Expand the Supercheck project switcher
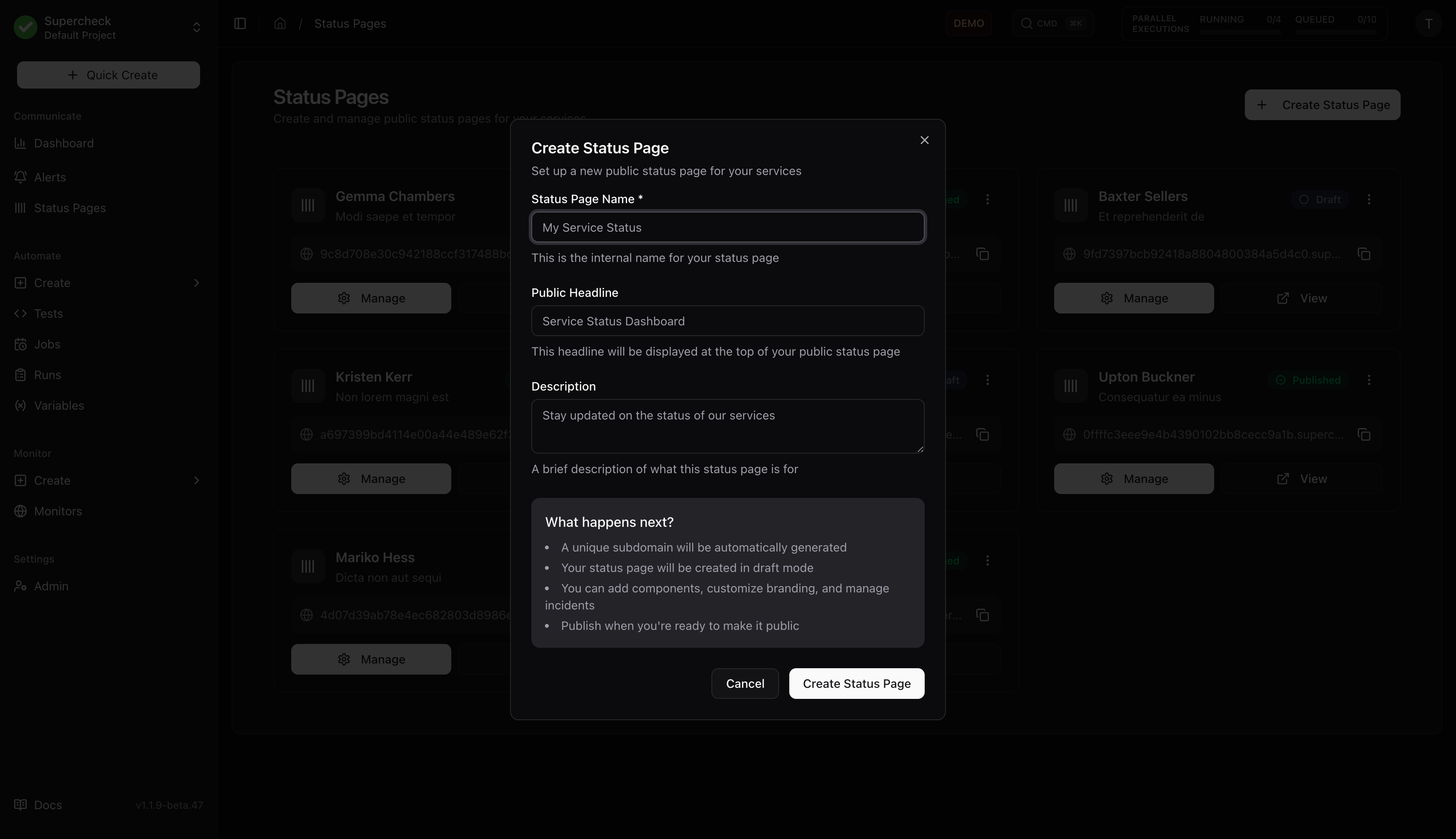The image size is (1456, 839). (x=196, y=27)
